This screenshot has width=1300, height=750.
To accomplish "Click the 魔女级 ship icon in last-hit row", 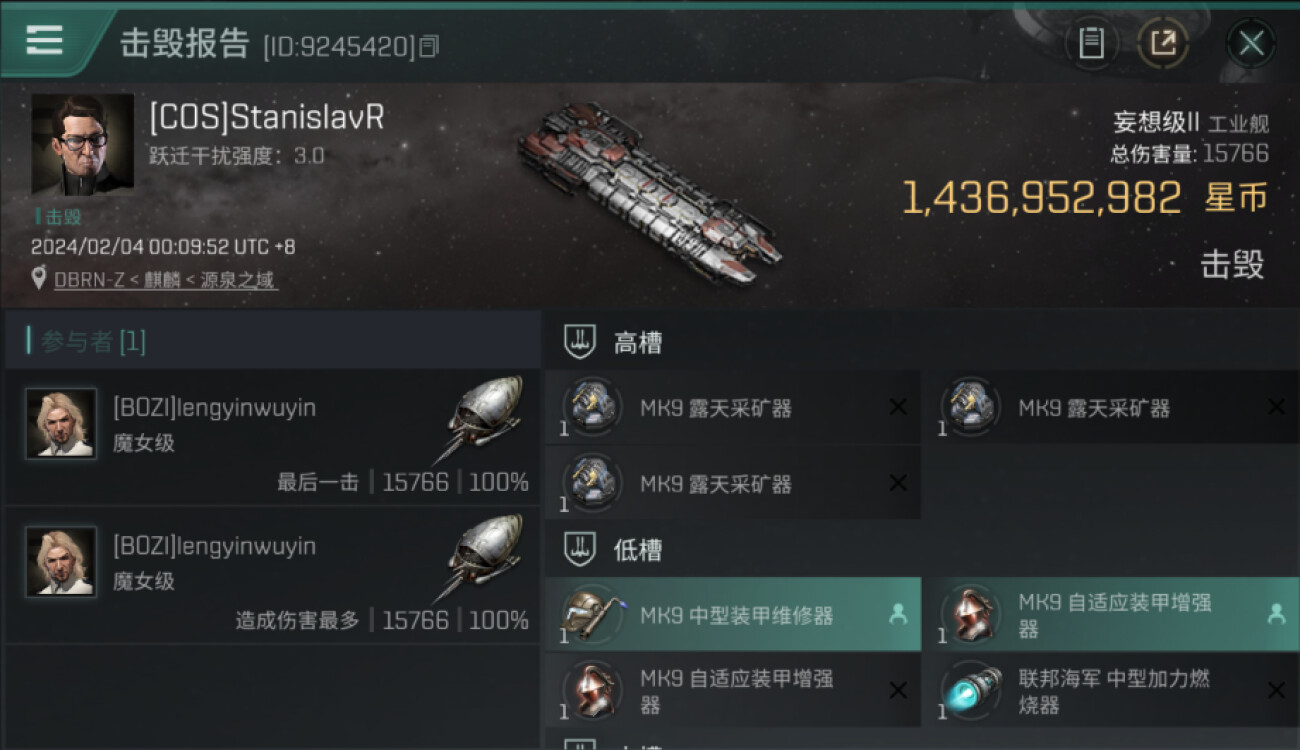I will pyautogui.click(x=481, y=419).
